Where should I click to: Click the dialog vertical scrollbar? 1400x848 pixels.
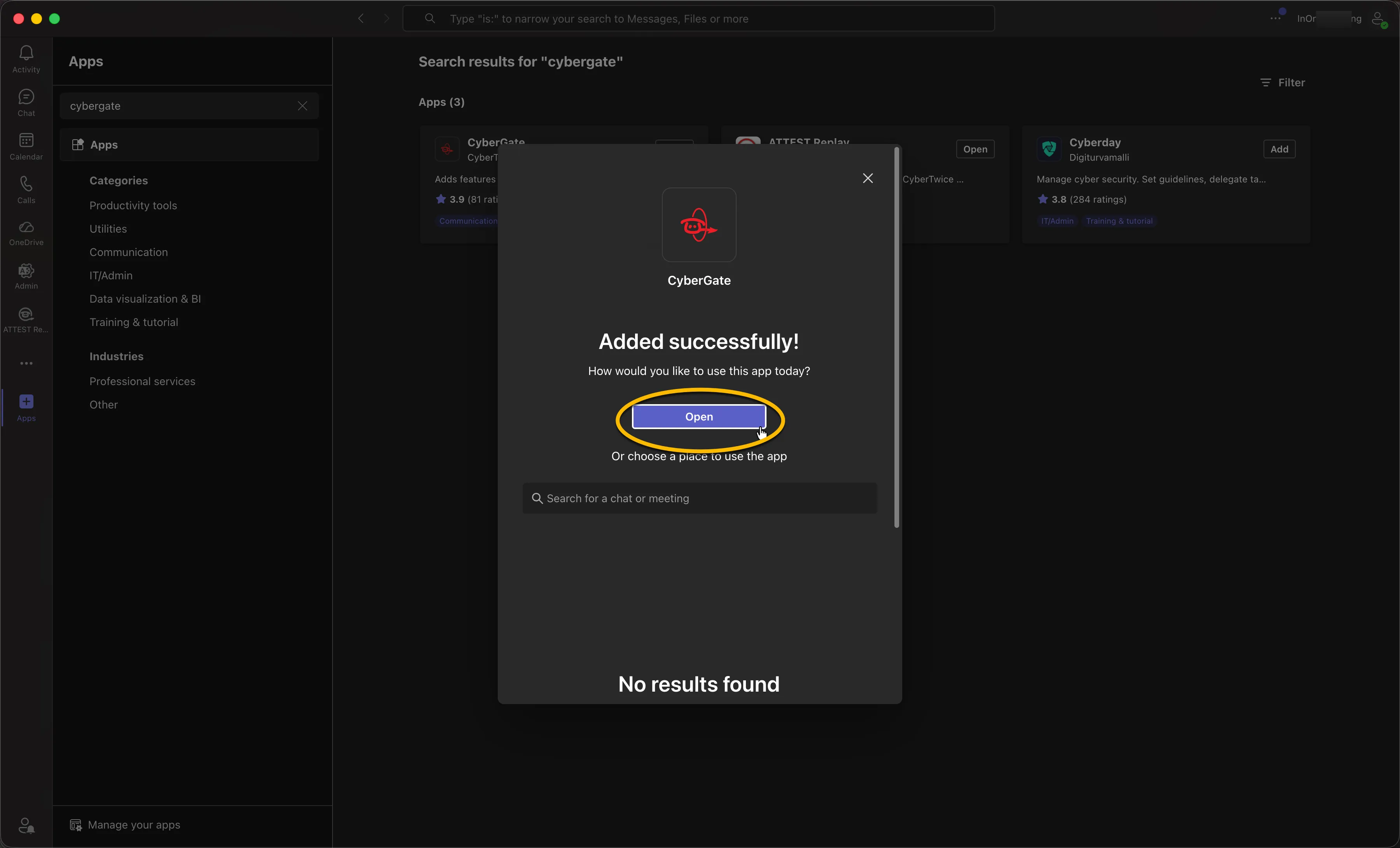(897, 338)
